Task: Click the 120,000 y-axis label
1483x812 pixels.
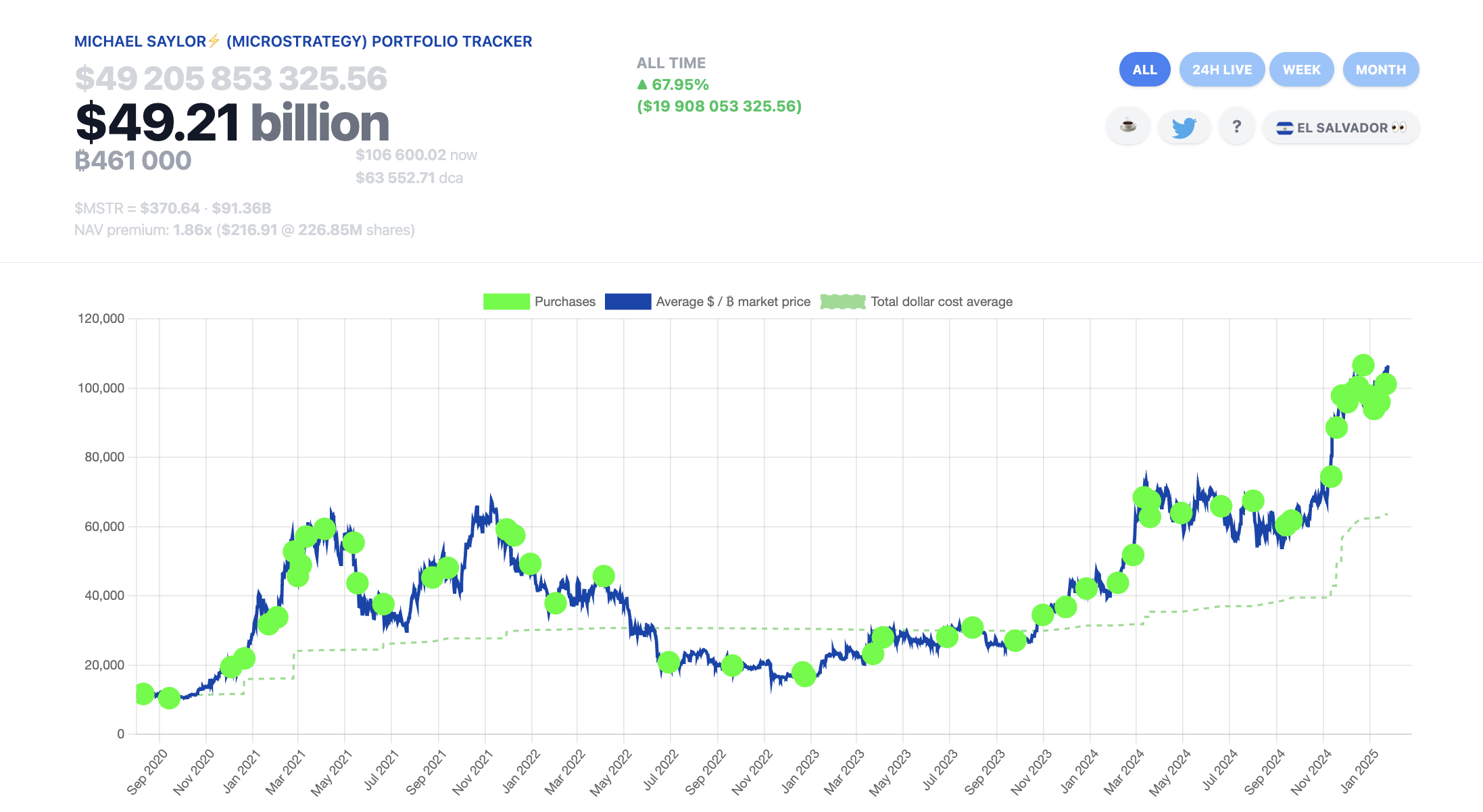Action: click(x=101, y=318)
